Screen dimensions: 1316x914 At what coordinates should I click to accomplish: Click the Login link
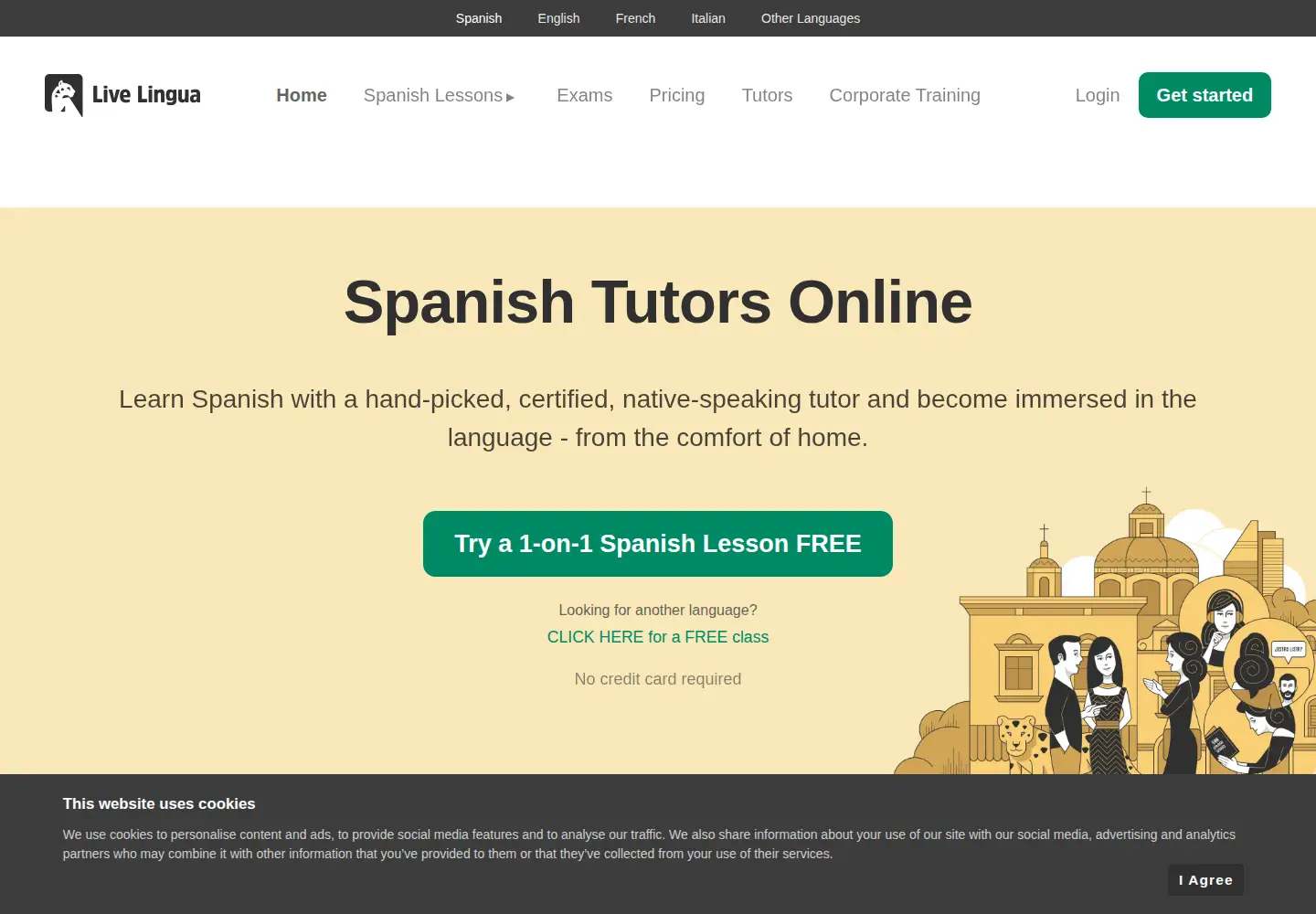[1098, 95]
